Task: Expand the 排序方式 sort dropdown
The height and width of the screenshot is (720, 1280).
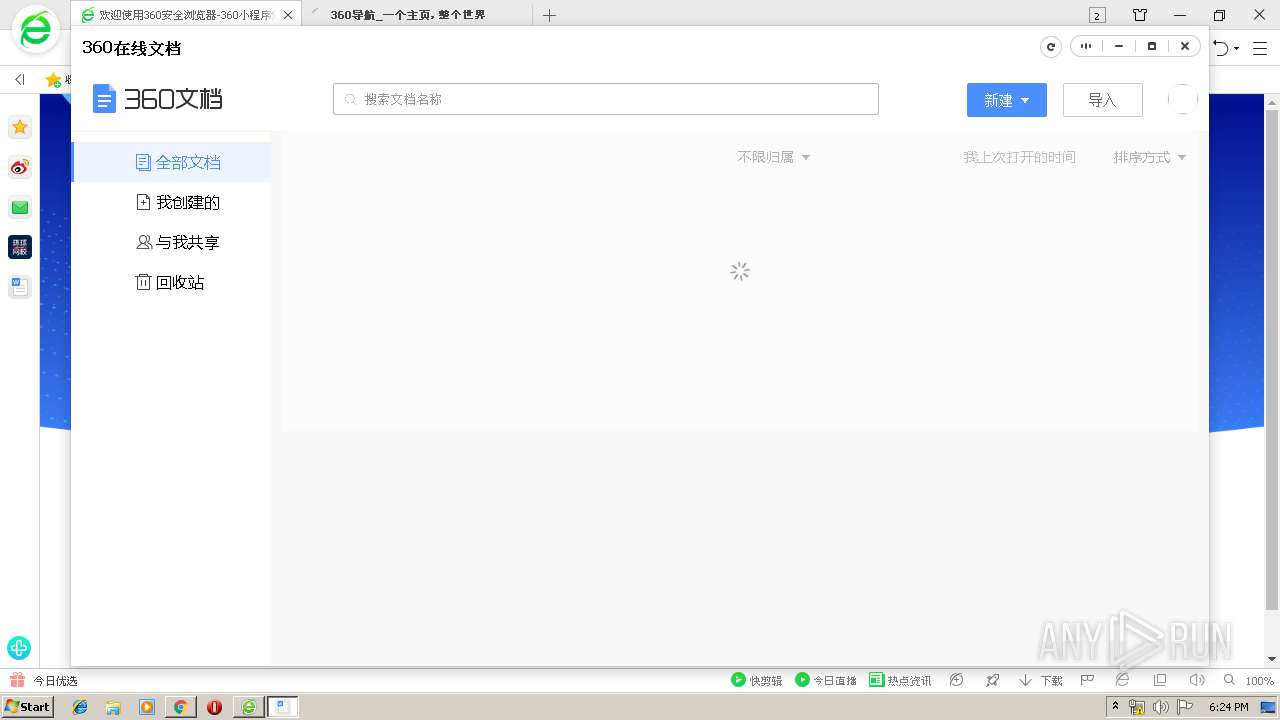Action: [x=1150, y=157]
